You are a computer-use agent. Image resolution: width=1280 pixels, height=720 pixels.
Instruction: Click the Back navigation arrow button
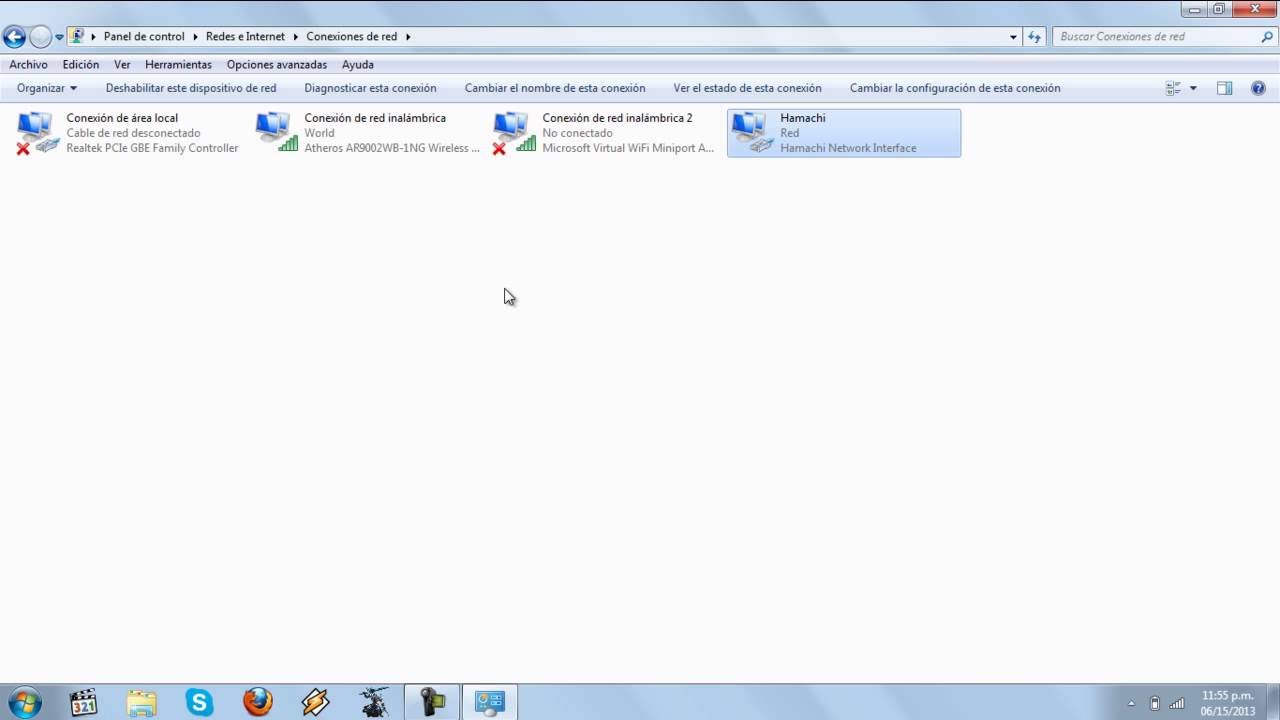pyautogui.click(x=14, y=37)
